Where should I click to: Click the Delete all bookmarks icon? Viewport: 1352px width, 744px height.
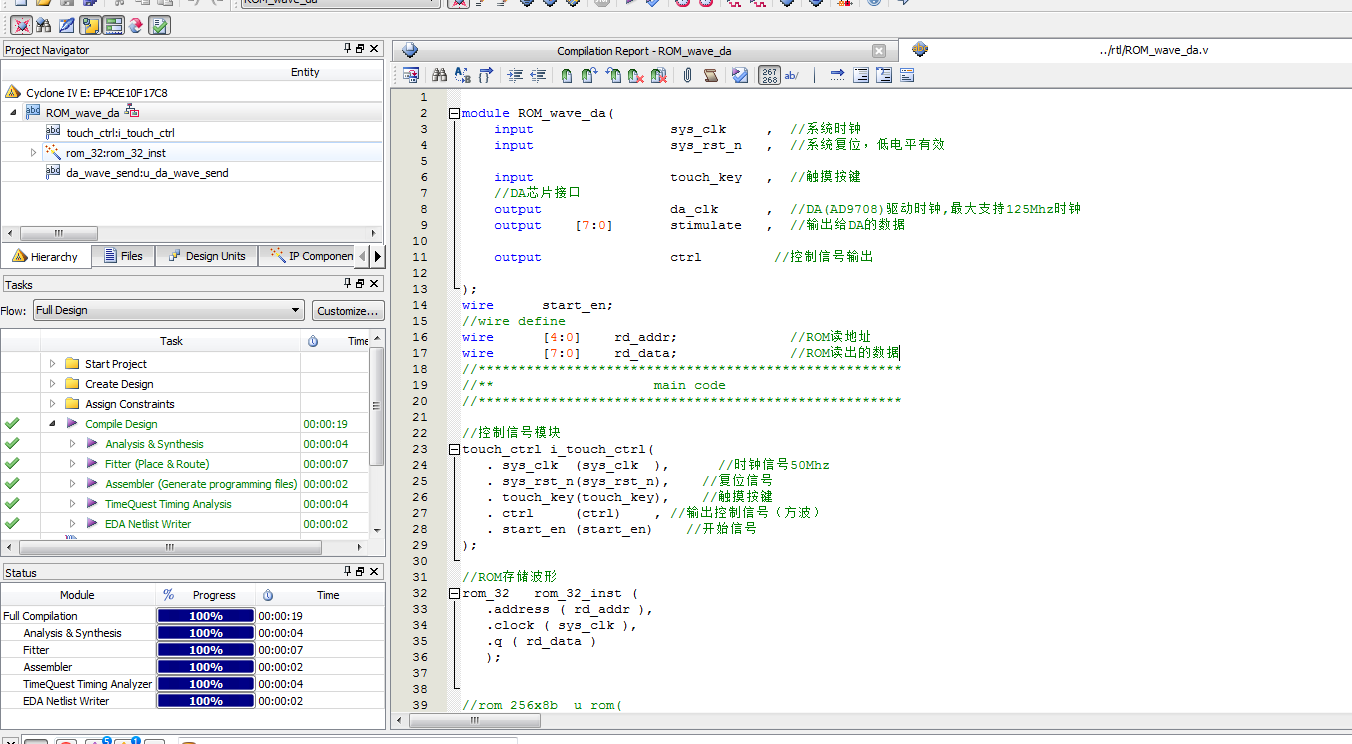click(x=659, y=75)
